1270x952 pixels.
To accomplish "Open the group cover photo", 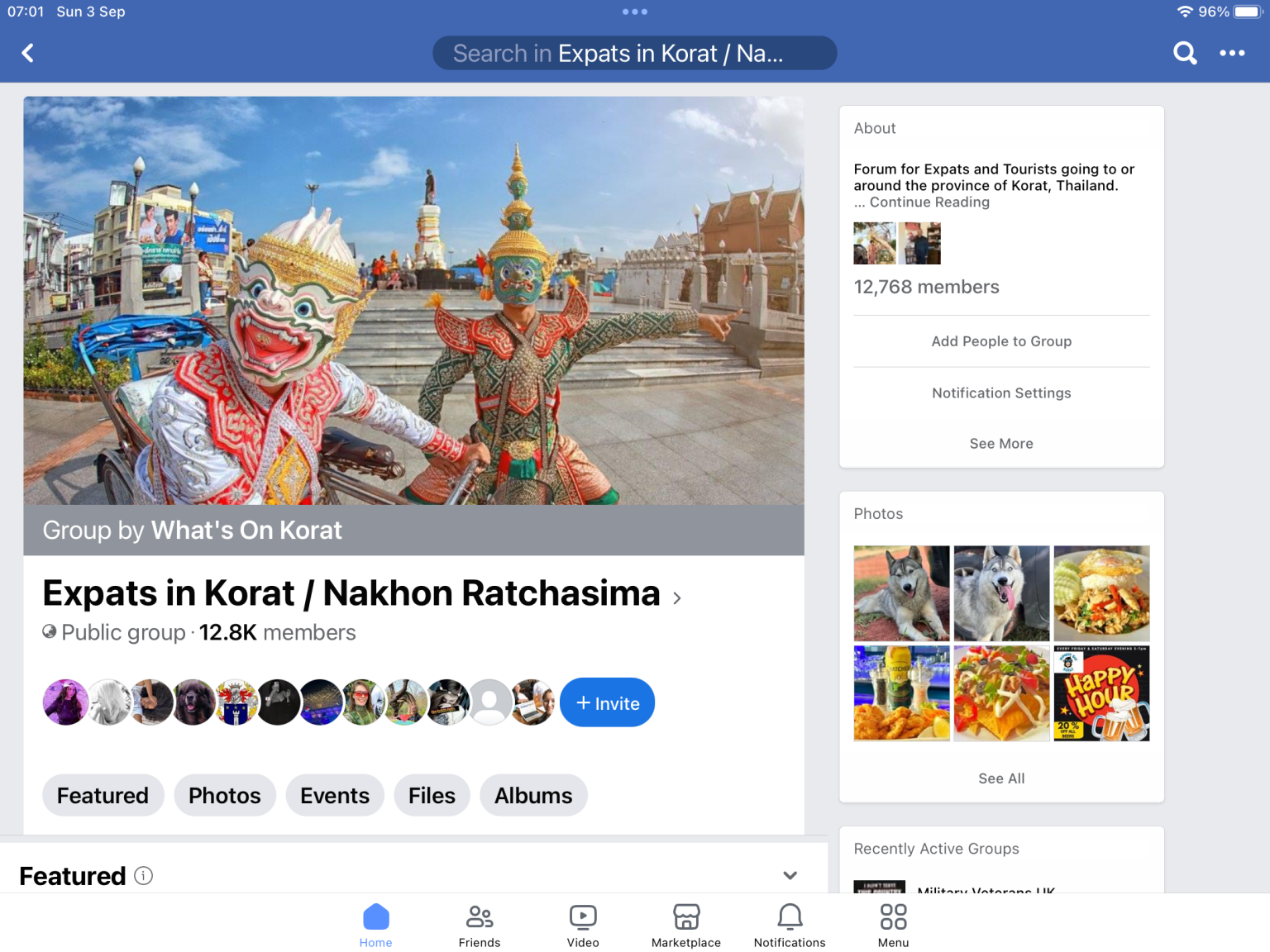I will [413, 301].
